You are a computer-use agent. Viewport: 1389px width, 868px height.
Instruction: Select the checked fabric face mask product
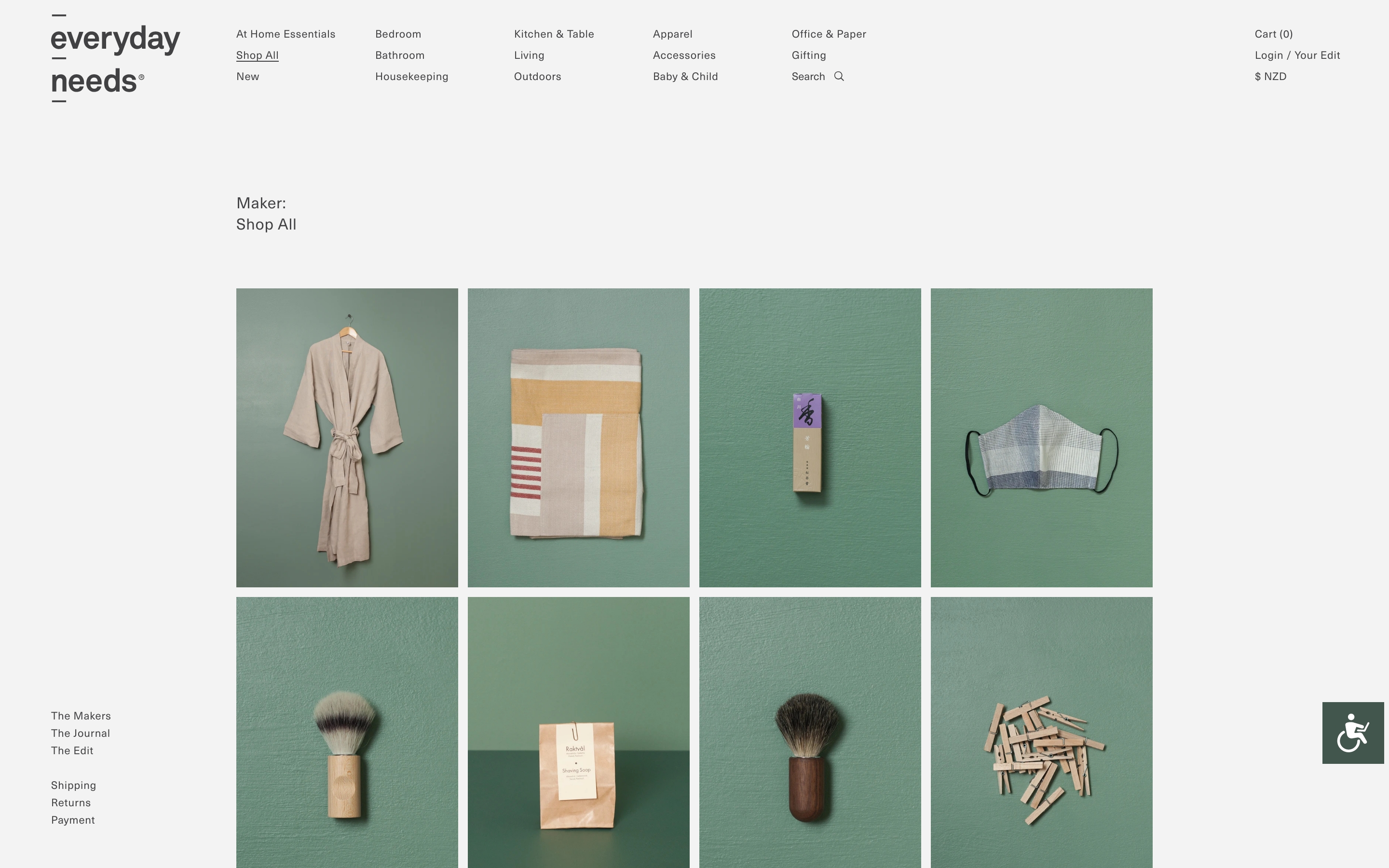click(x=1041, y=437)
